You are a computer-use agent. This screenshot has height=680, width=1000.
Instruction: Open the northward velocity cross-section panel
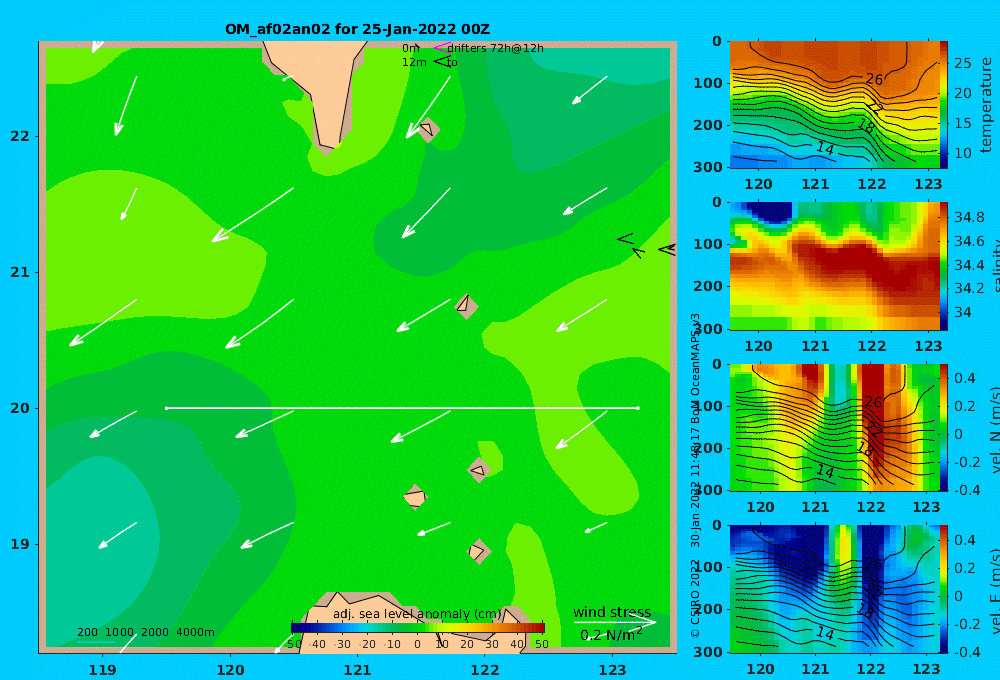834,427
